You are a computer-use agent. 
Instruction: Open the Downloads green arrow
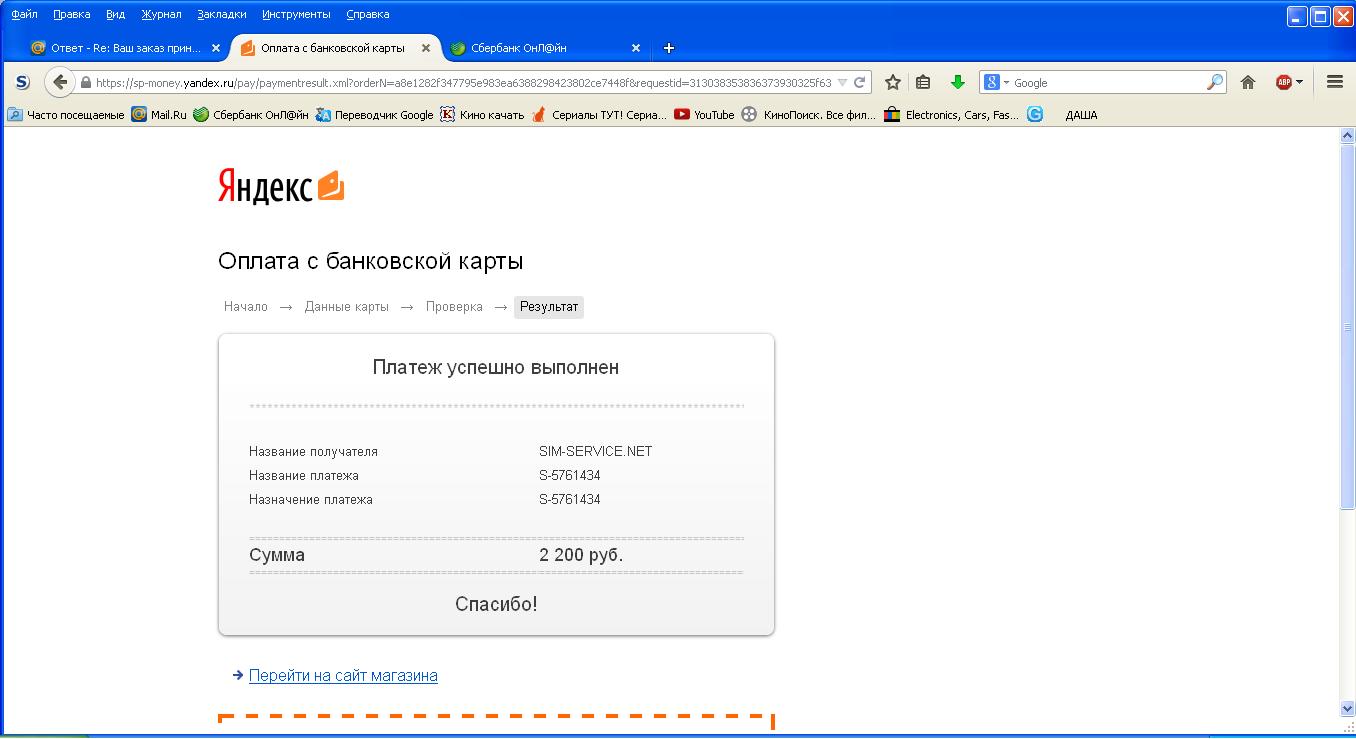click(957, 83)
